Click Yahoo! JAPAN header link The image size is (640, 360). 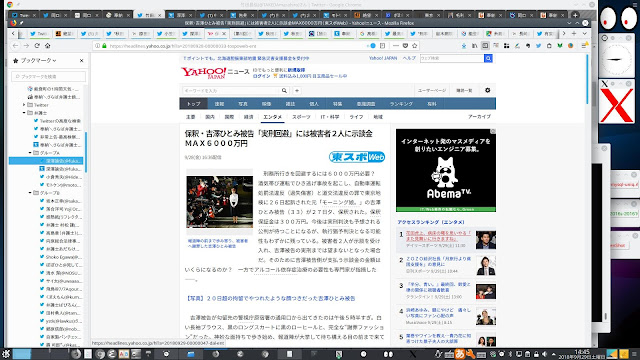(382, 58)
